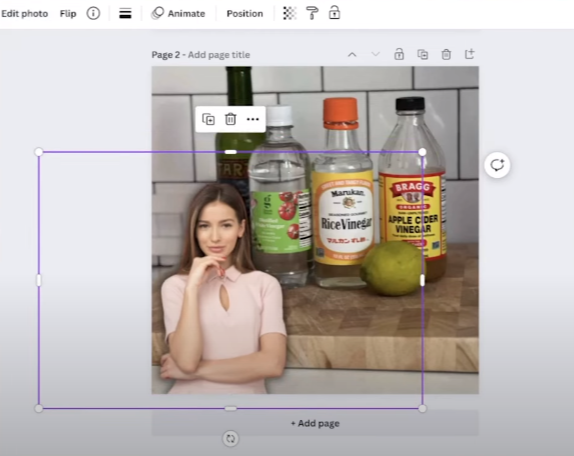Flip the selected photo
This screenshot has width=574, height=456.
(68, 14)
